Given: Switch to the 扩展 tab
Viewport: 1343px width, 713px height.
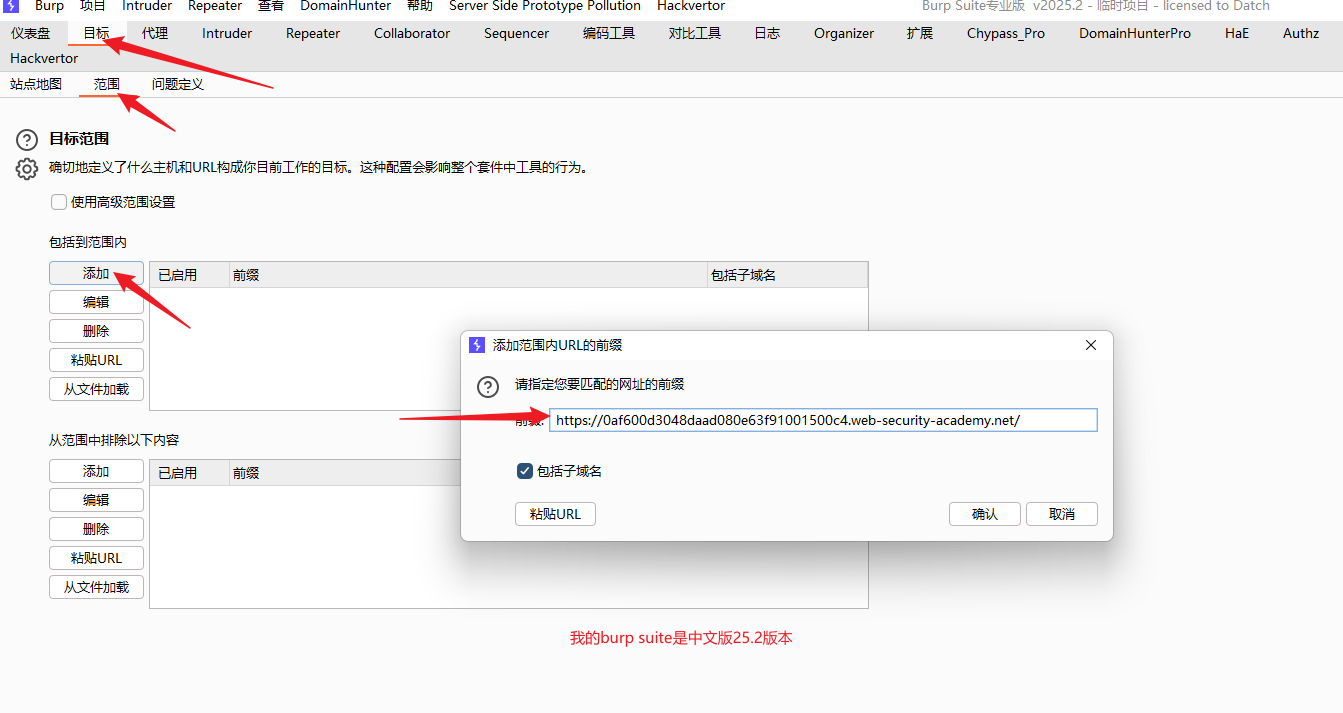Looking at the screenshot, I should [920, 33].
